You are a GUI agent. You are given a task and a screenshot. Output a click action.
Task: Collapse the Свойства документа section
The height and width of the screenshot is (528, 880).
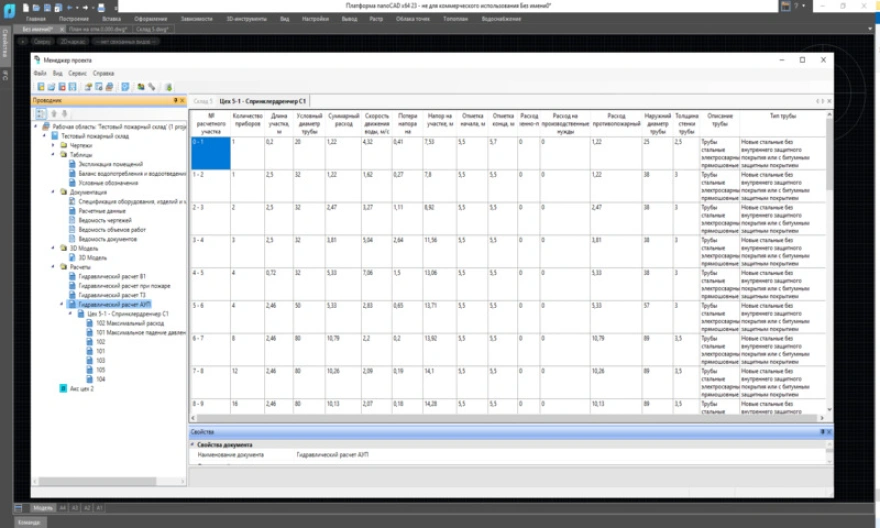point(192,445)
